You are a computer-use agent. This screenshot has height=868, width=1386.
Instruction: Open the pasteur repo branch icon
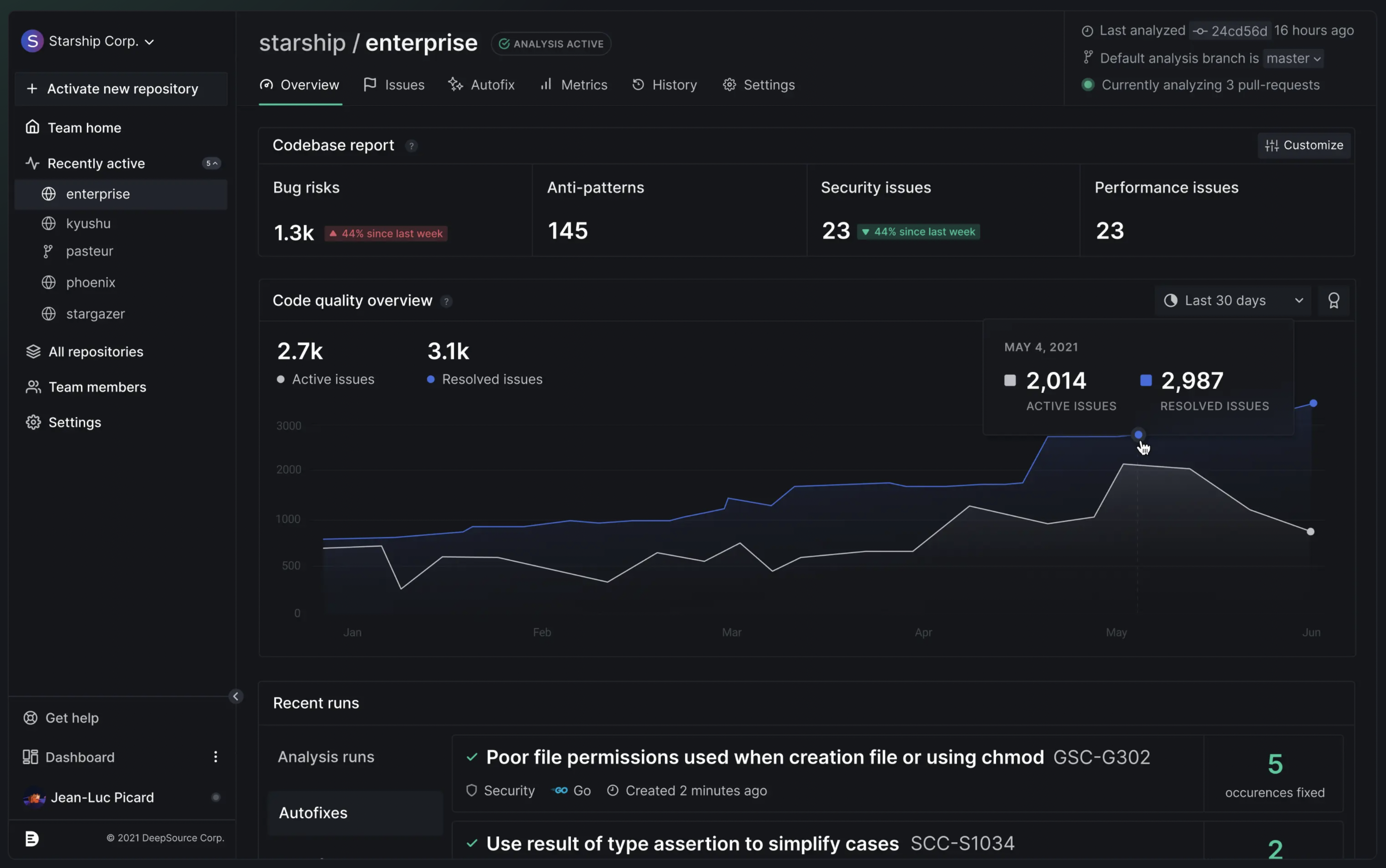[x=49, y=251]
